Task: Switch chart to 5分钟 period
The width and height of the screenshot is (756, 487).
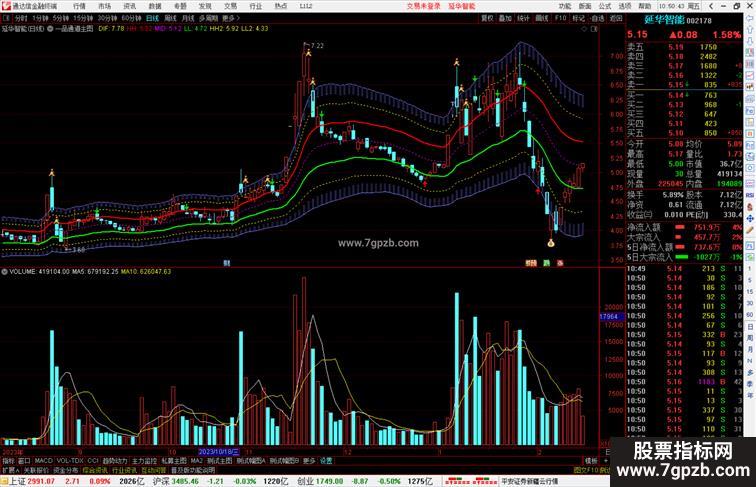Action: pos(61,18)
